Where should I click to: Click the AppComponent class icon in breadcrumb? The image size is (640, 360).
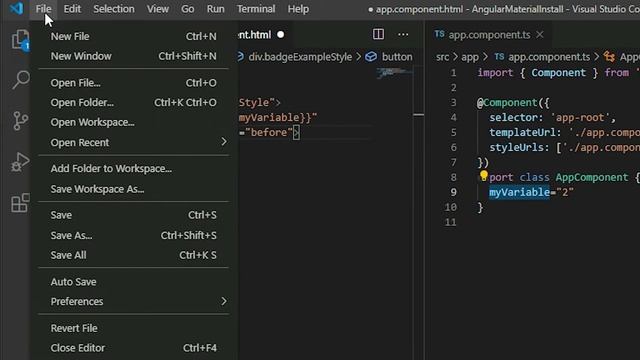(609, 57)
